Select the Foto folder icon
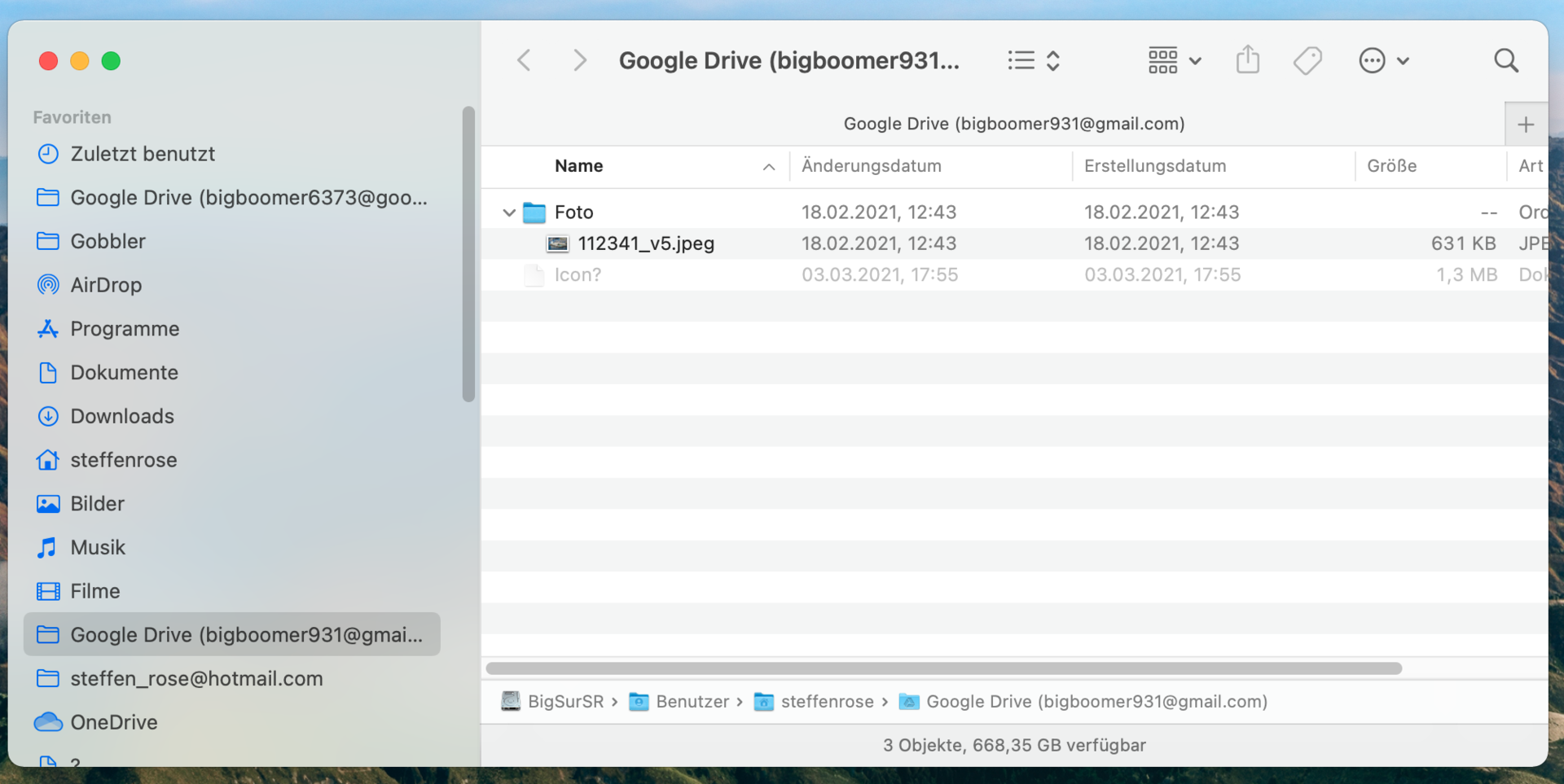1564x784 pixels. (534, 212)
